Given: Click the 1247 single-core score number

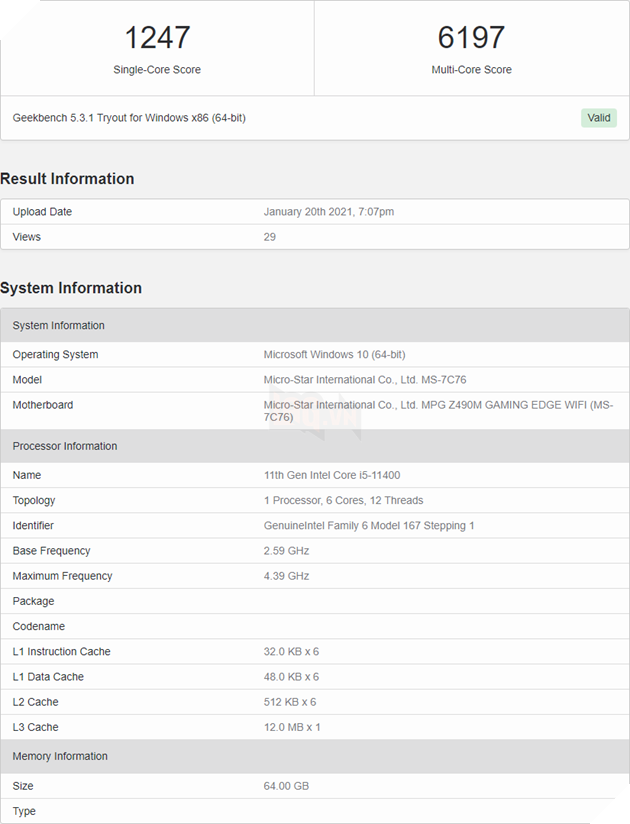Looking at the screenshot, I should coord(157,38).
